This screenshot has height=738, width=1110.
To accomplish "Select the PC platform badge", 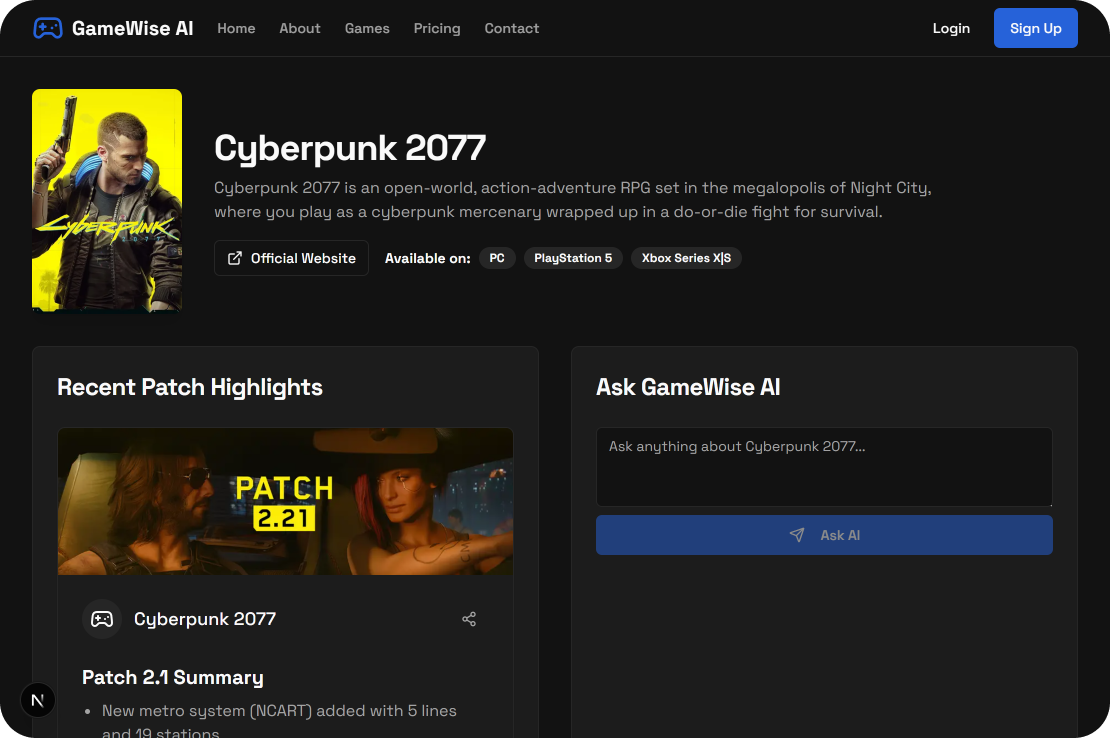I will pyautogui.click(x=497, y=258).
